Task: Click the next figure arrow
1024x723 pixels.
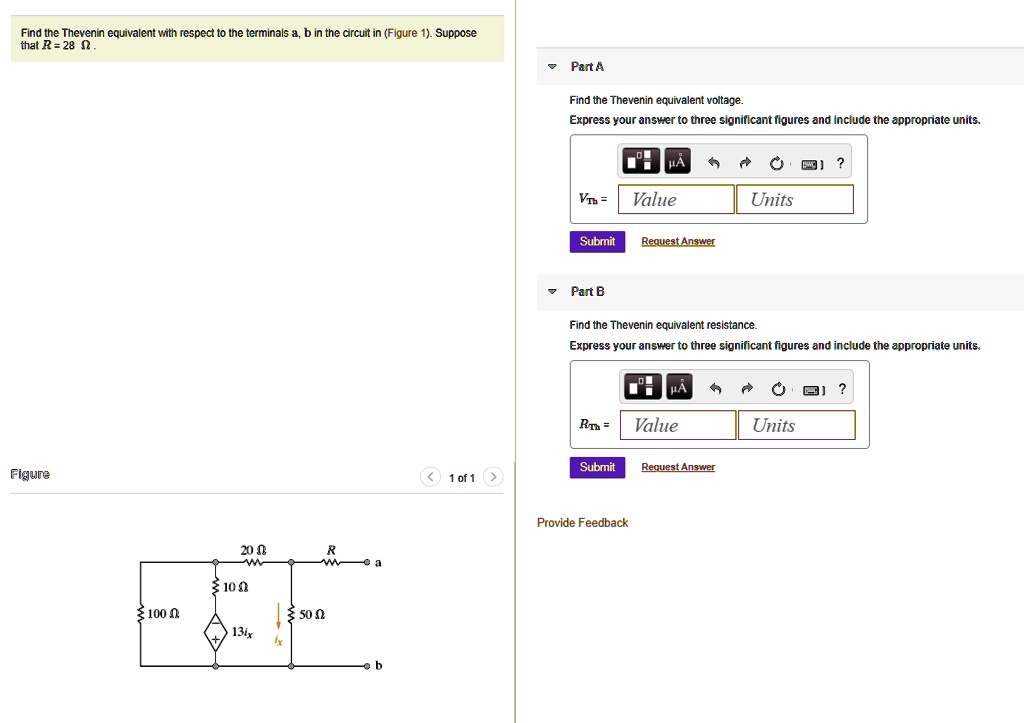Action: [492, 477]
